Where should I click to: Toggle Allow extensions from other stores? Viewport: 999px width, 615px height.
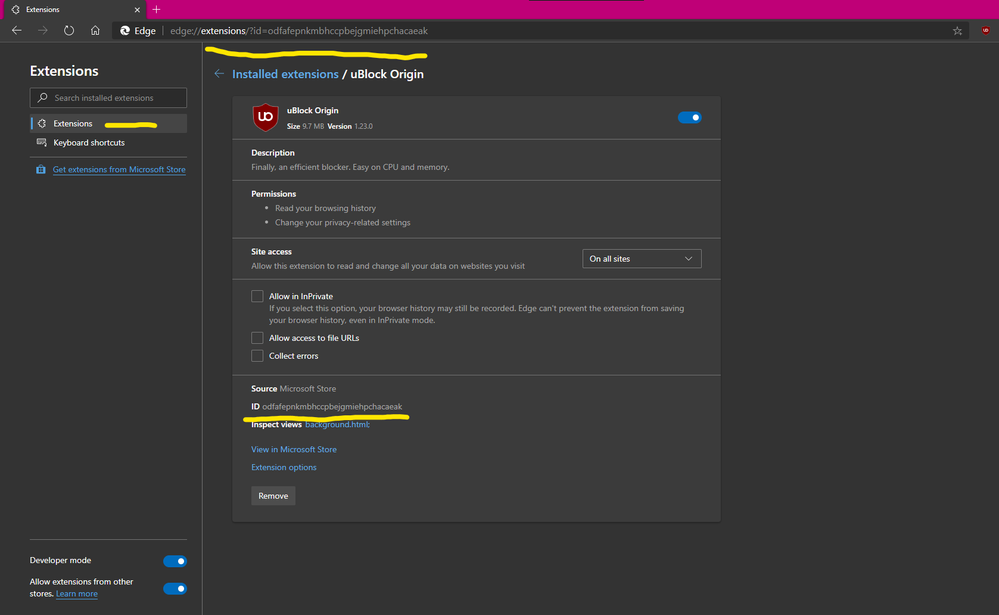175,588
